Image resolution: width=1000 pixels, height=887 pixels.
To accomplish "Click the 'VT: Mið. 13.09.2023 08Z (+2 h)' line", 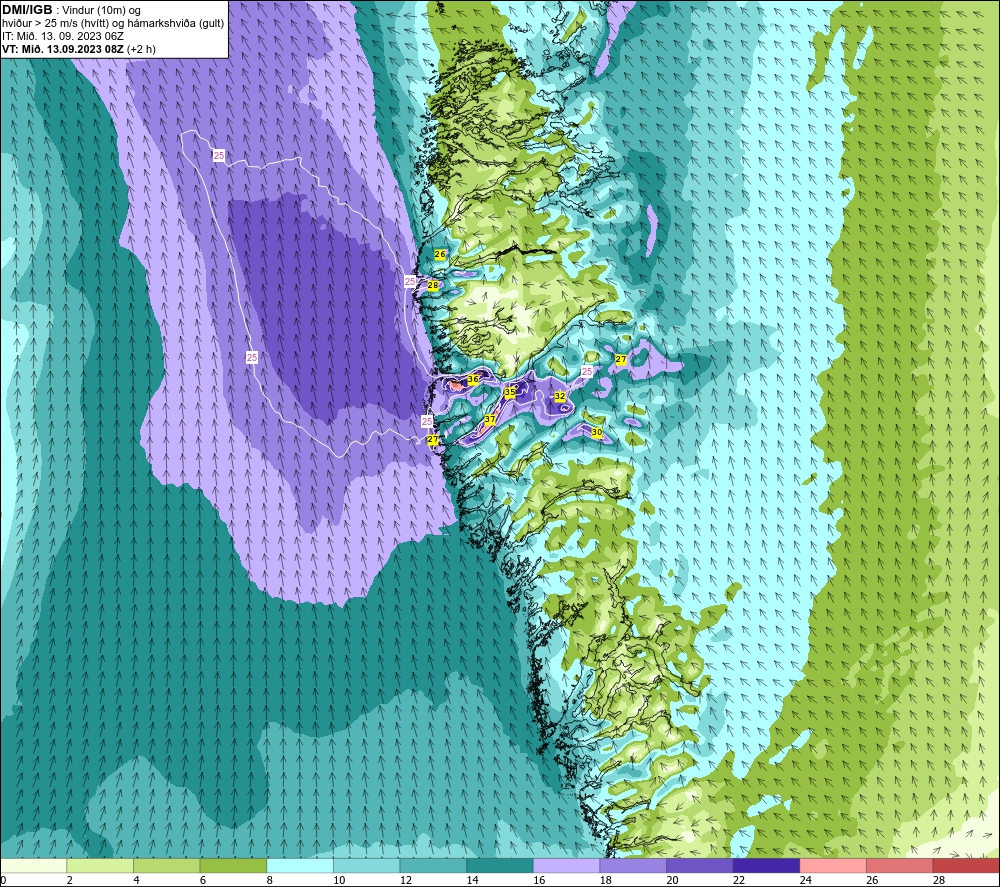I will pyautogui.click(x=78, y=49).
